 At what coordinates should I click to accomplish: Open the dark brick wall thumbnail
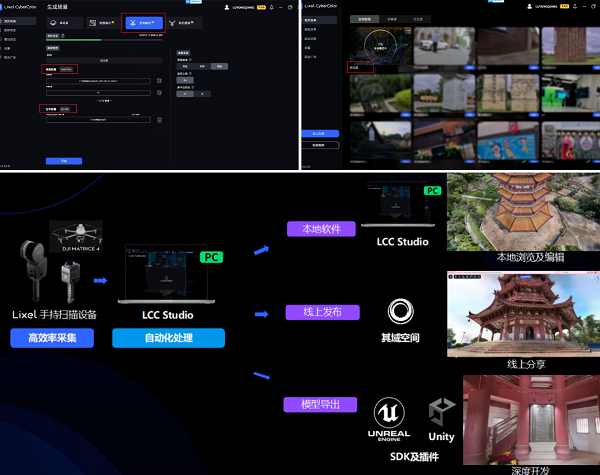(x=508, y=46)
